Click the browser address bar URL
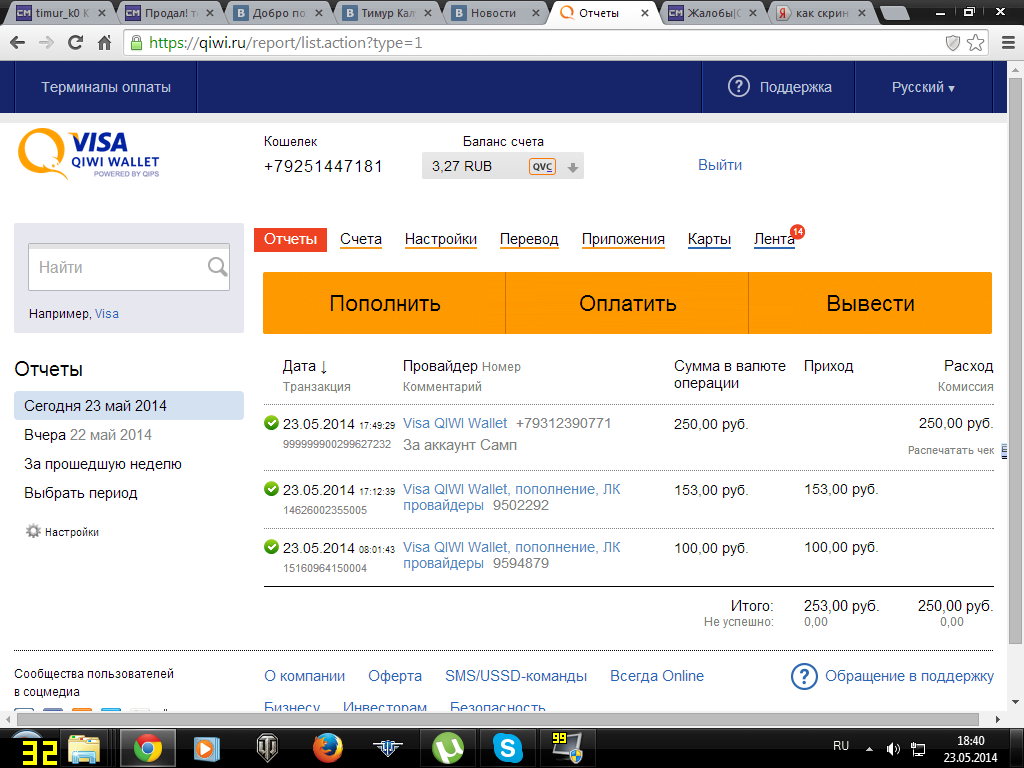The image size is (1024, 768). pos(285,43)
